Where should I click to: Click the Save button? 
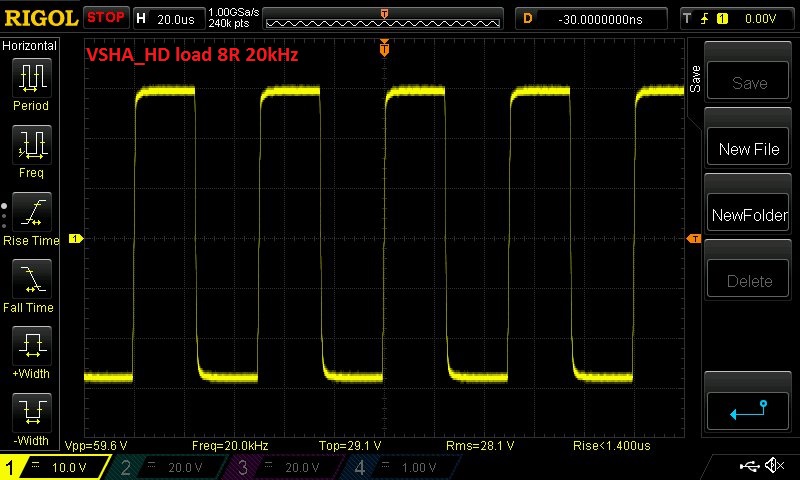[x=748, y=80]
